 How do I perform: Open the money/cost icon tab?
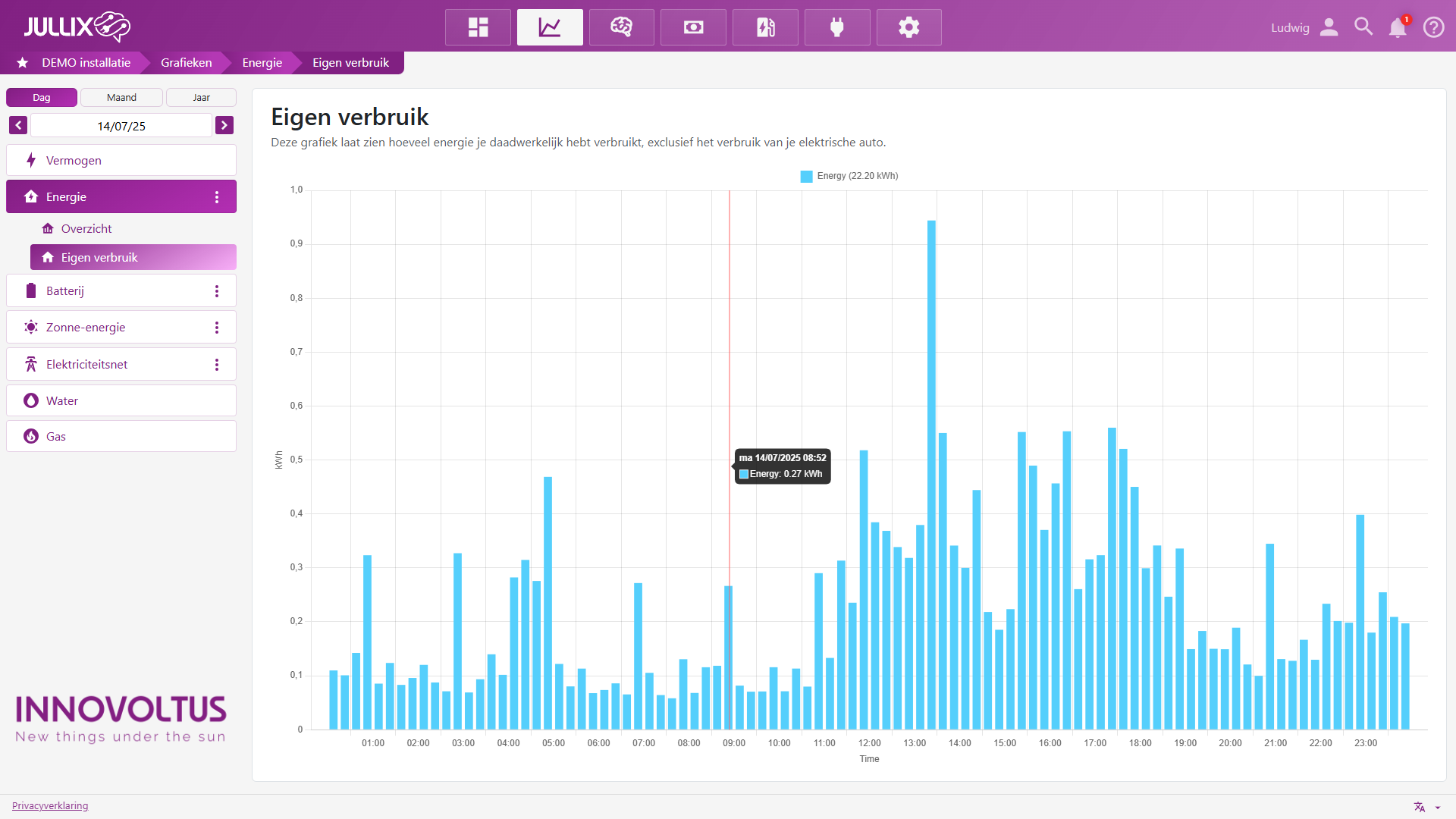click(693, 27)
